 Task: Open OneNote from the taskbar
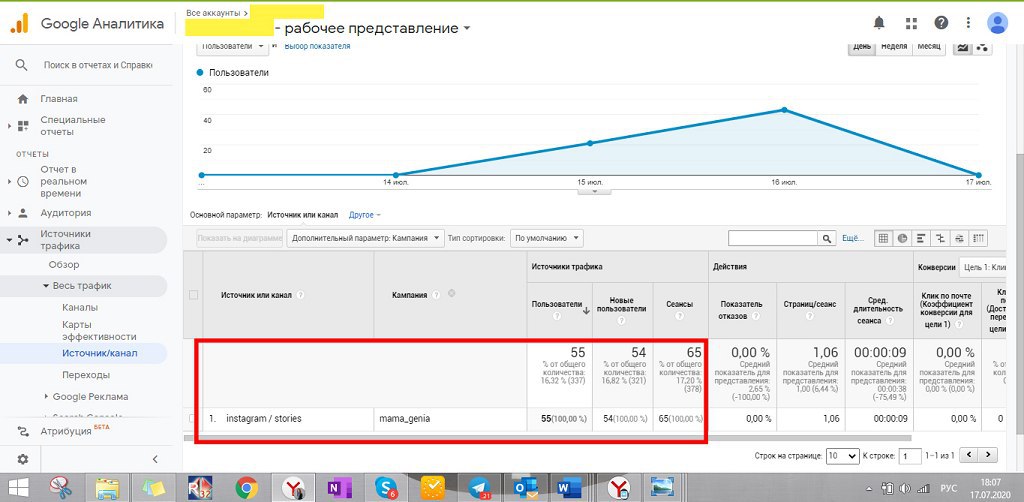click(x=339, y=487)
